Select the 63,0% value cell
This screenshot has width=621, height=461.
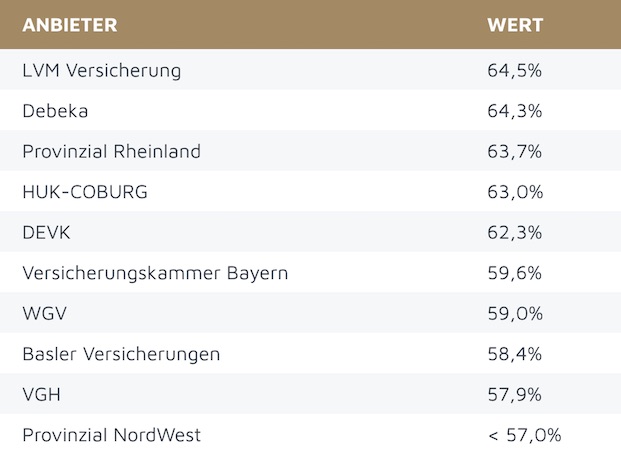pos(514,192)
